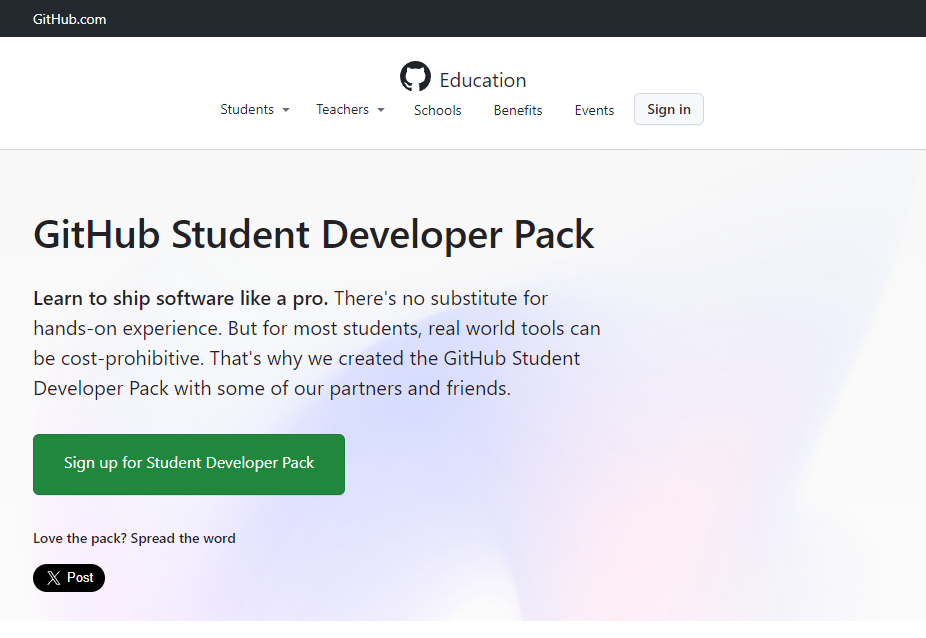This screenshot has height=638, width=926.
Task: Click 'Learn to ship software like a pro.' text
Action: (x=181, y=298)
